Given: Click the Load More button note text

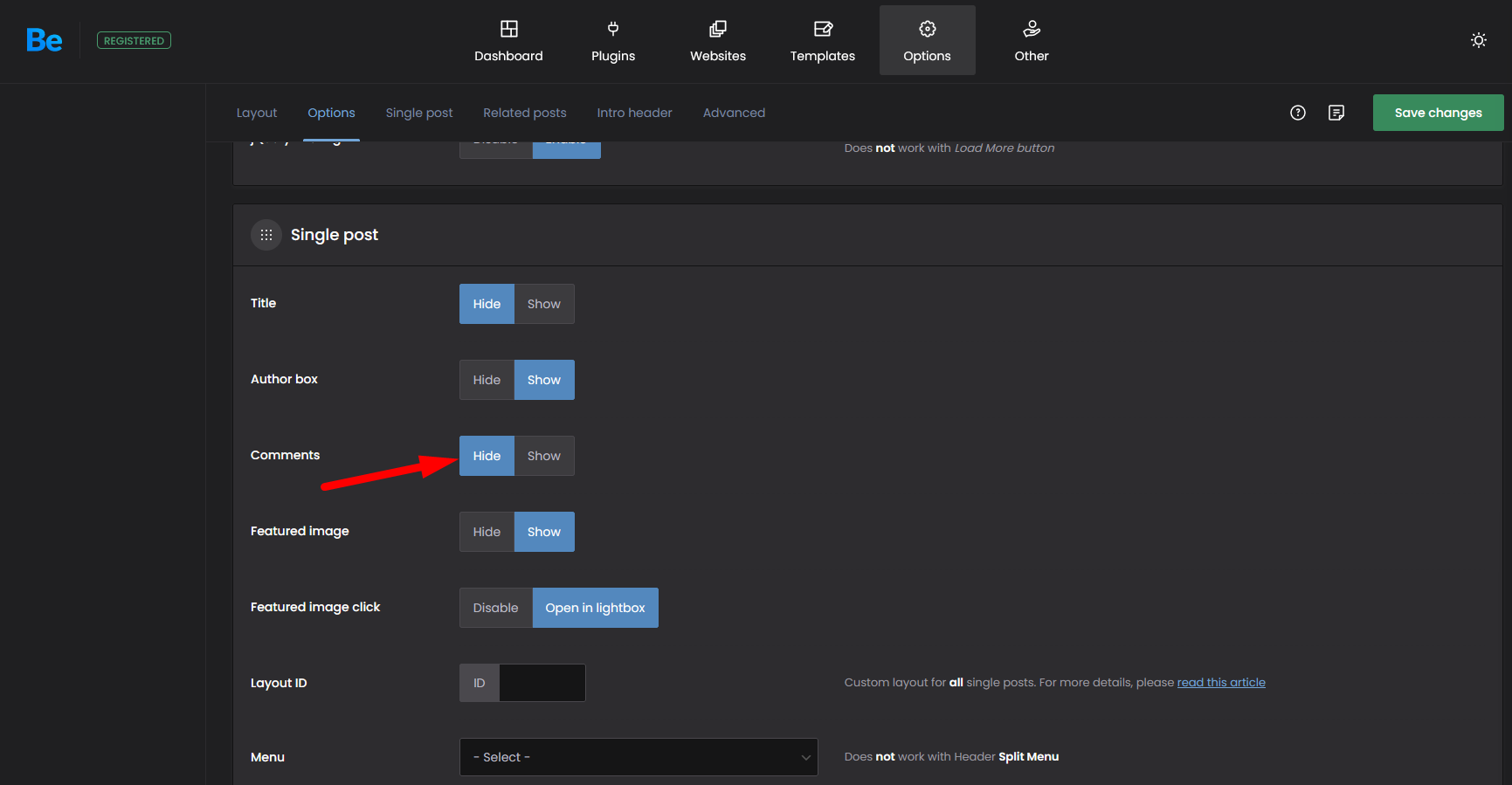Looking at the screenshot, I should [x=949, y=148].
